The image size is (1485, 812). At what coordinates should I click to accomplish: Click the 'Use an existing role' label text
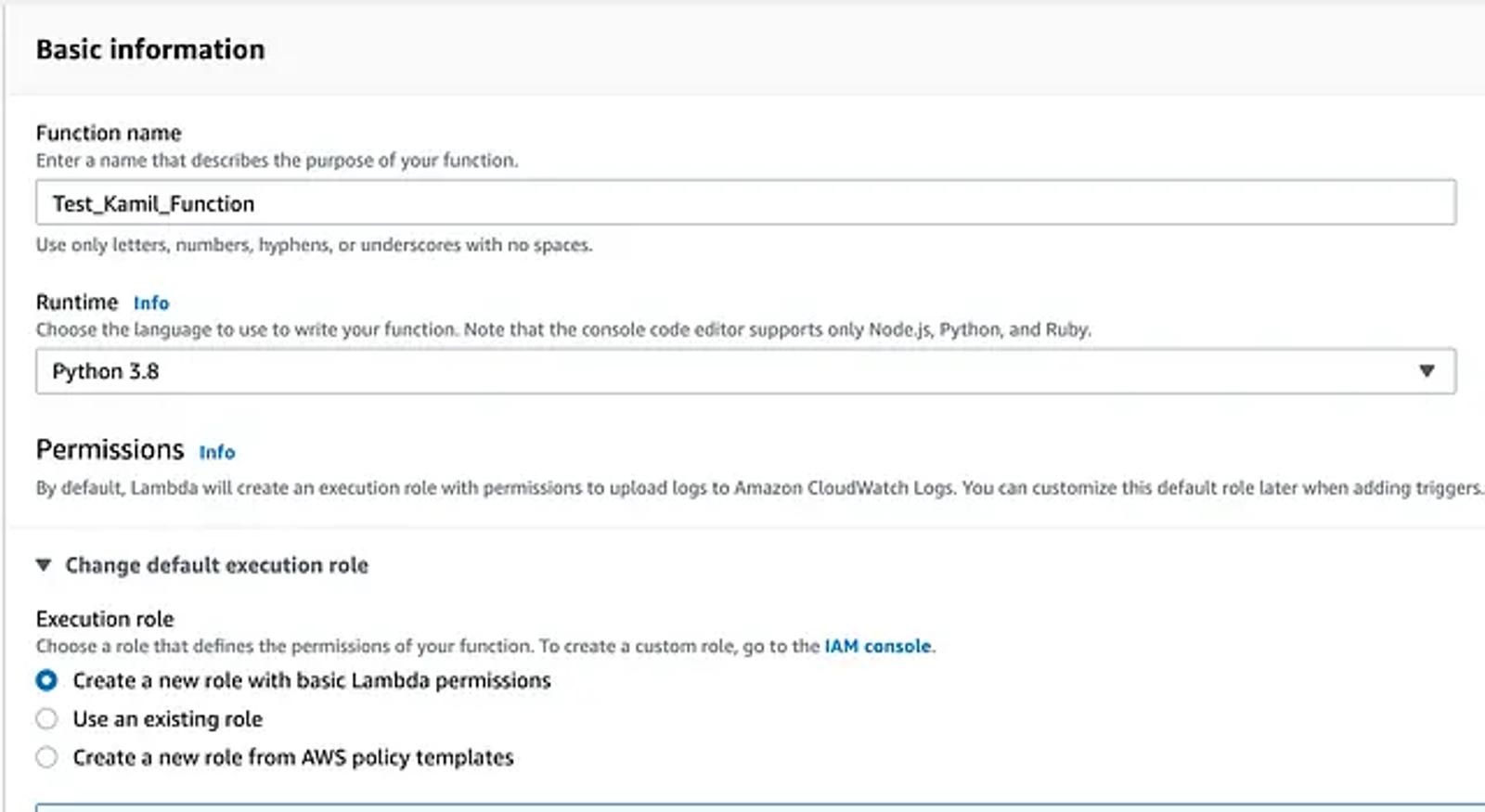tap(167, 719)
